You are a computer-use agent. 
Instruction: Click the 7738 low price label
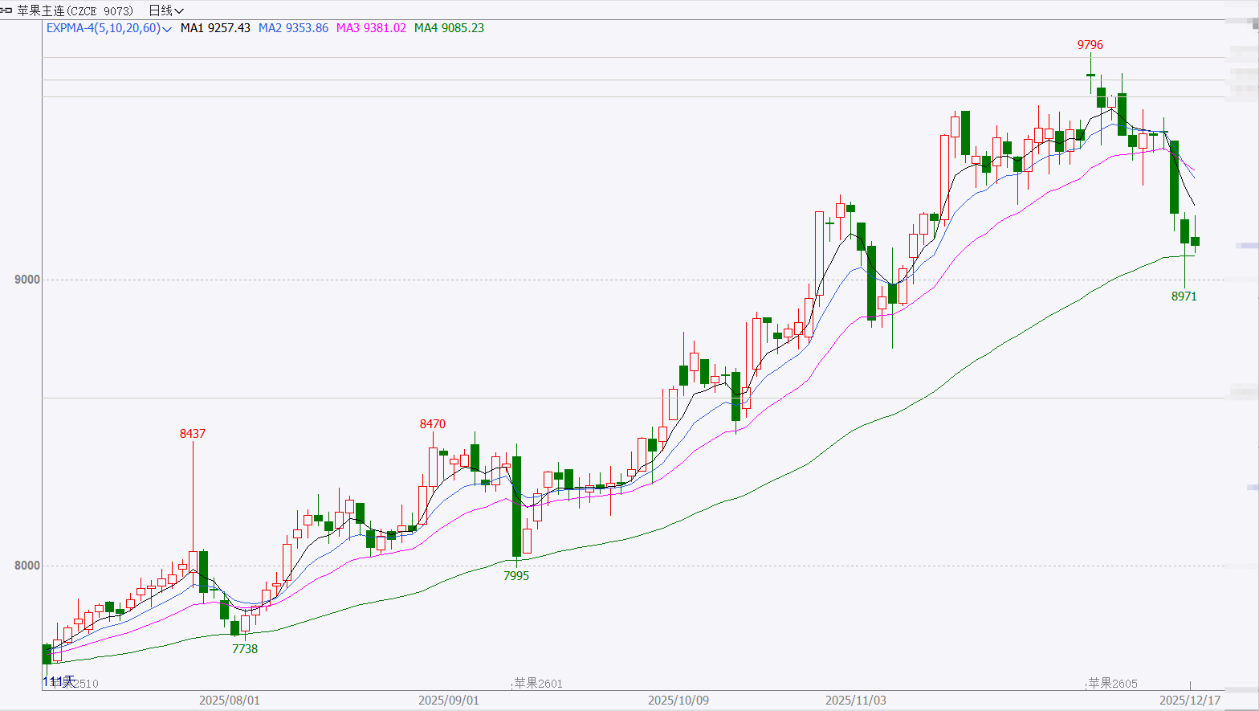click(x=245, y=649)
